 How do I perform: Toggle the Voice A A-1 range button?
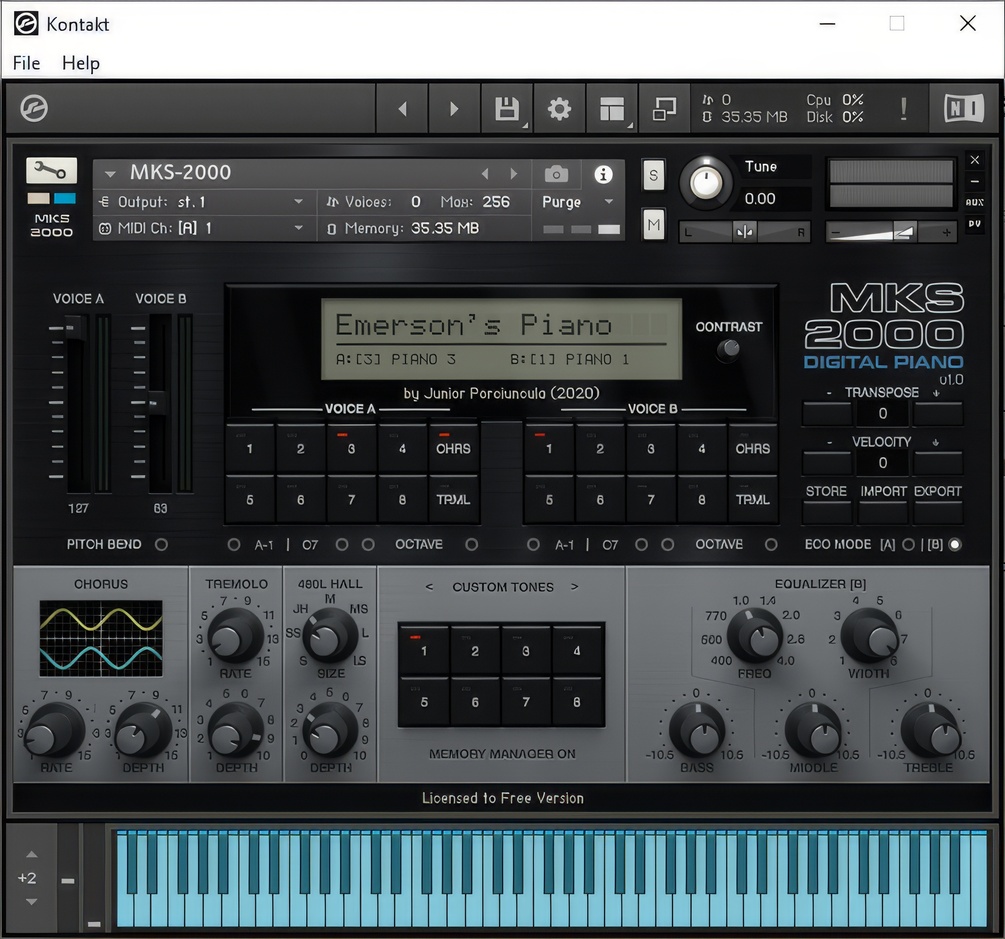[234, 544]
